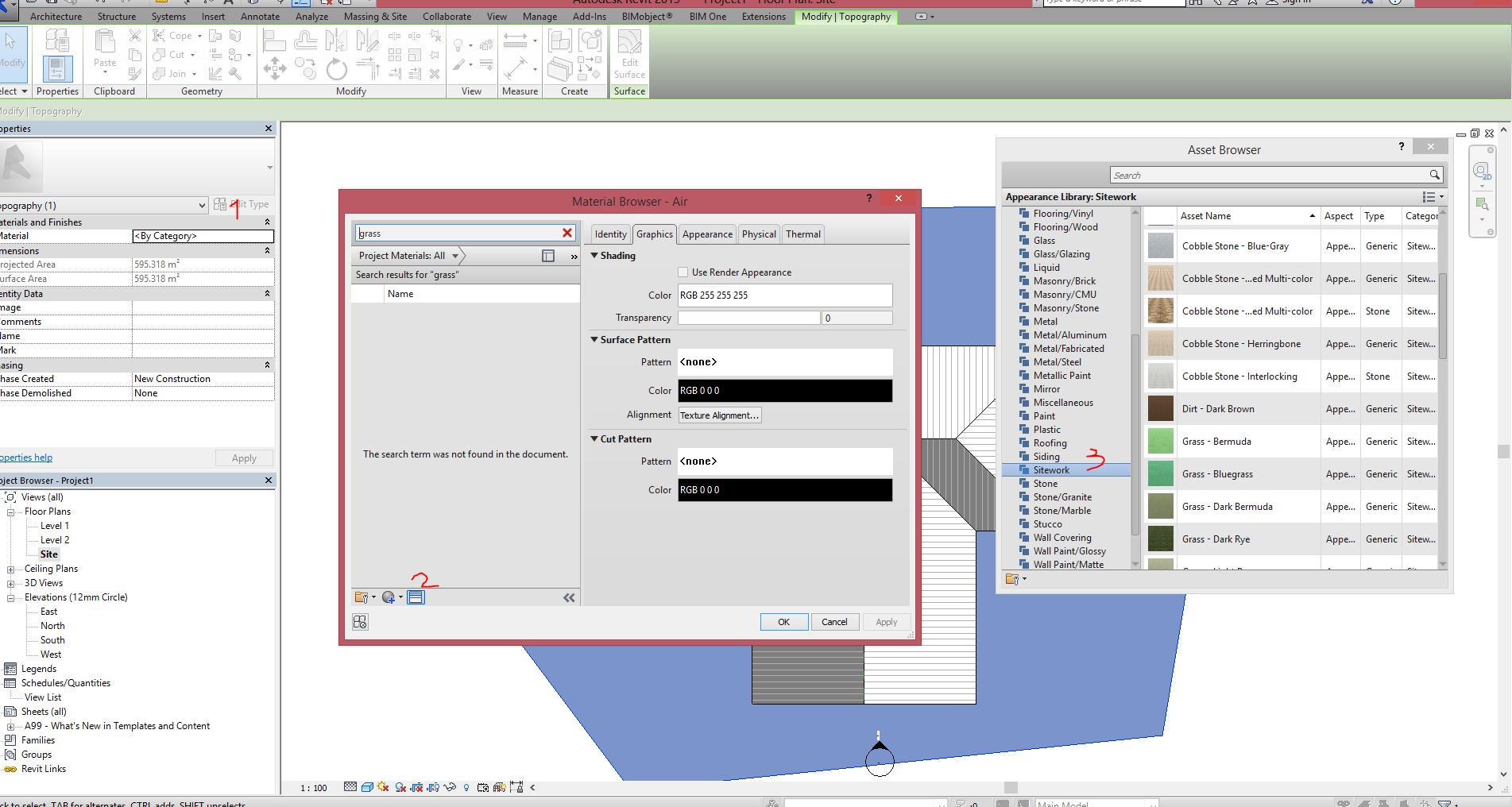The height and width of the screenshot is (807, 1512).
Task: Select the Offset tool in ribbon
Action: 305,40
